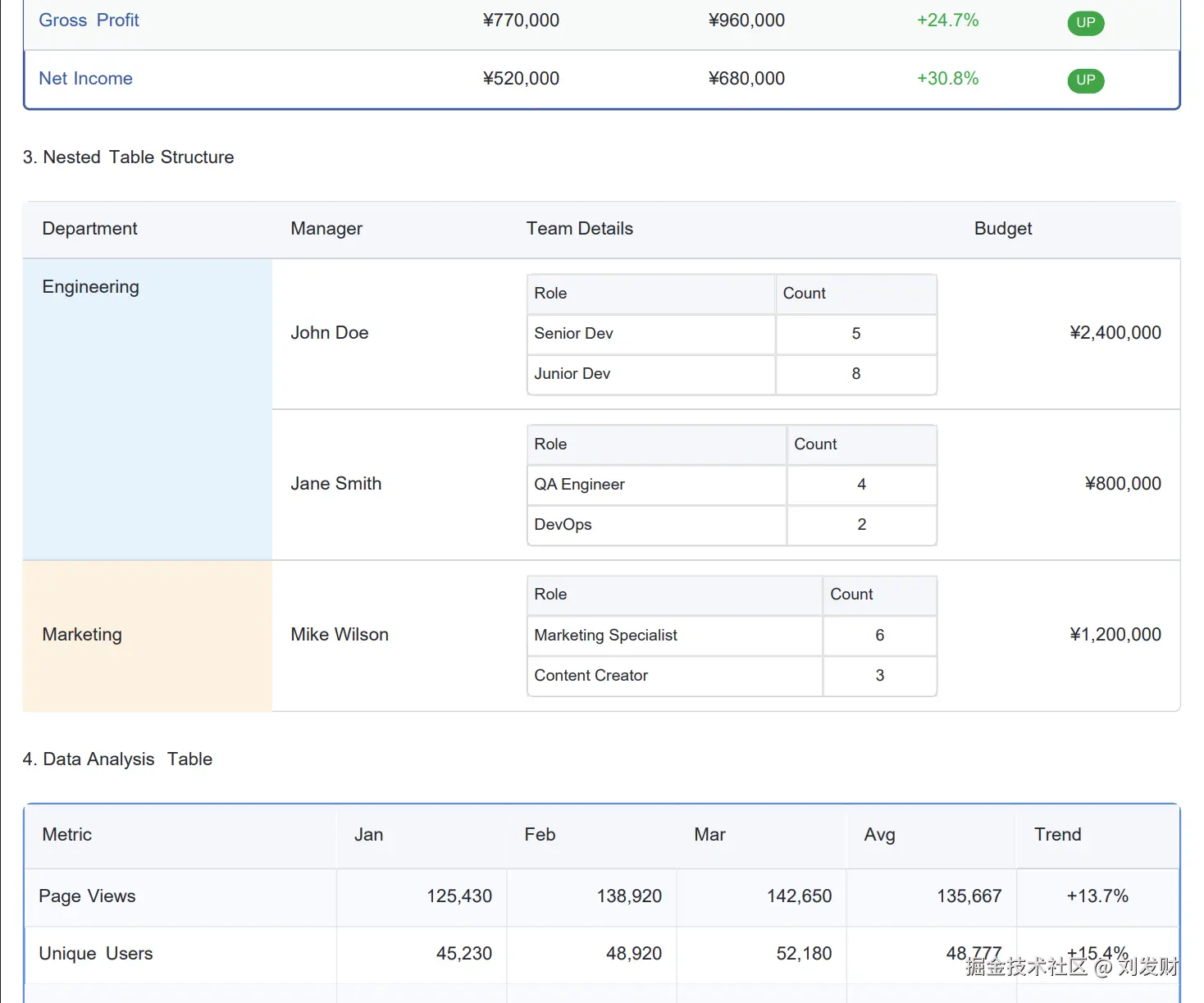Click the UP badge in Net Income row
1204x1003 pixels.
[x=1085, y=80]
